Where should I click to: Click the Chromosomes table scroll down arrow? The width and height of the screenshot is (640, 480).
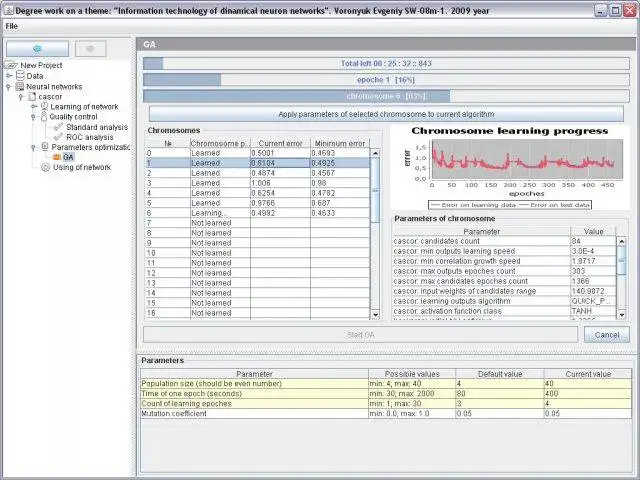pos(375,314)
